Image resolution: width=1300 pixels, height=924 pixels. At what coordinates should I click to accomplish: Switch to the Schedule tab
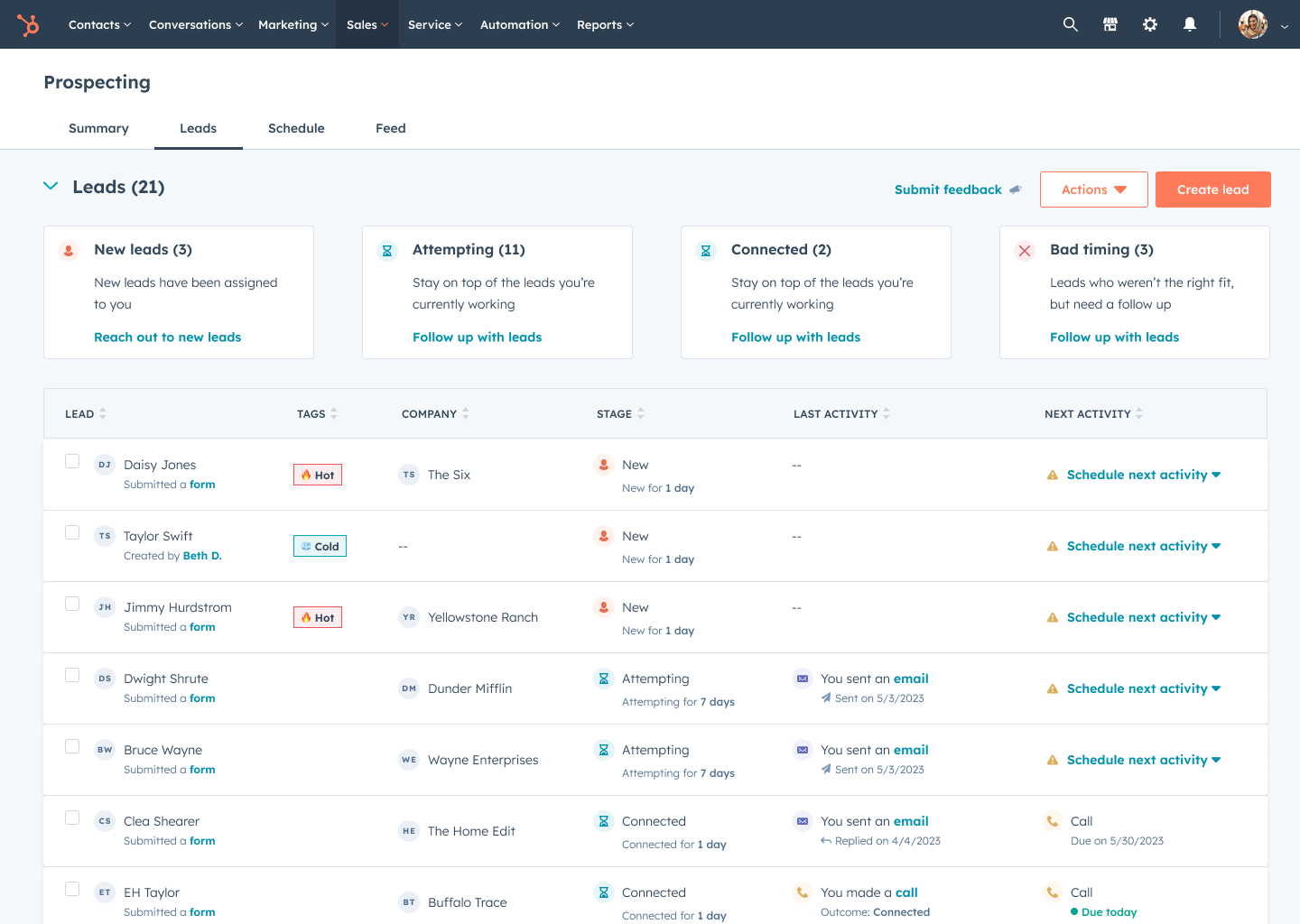296,128
